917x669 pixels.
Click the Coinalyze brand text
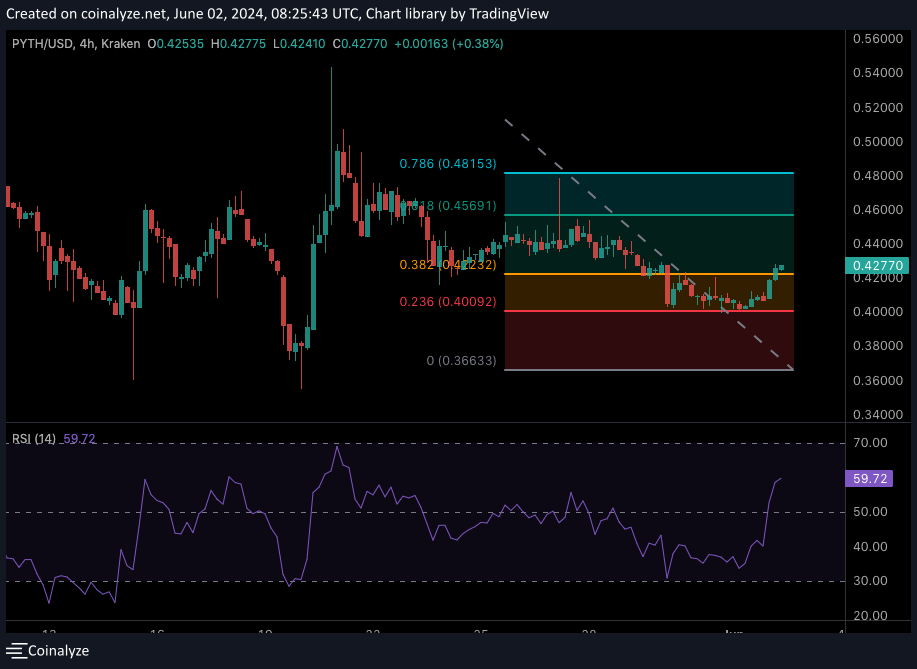point(58,650)
